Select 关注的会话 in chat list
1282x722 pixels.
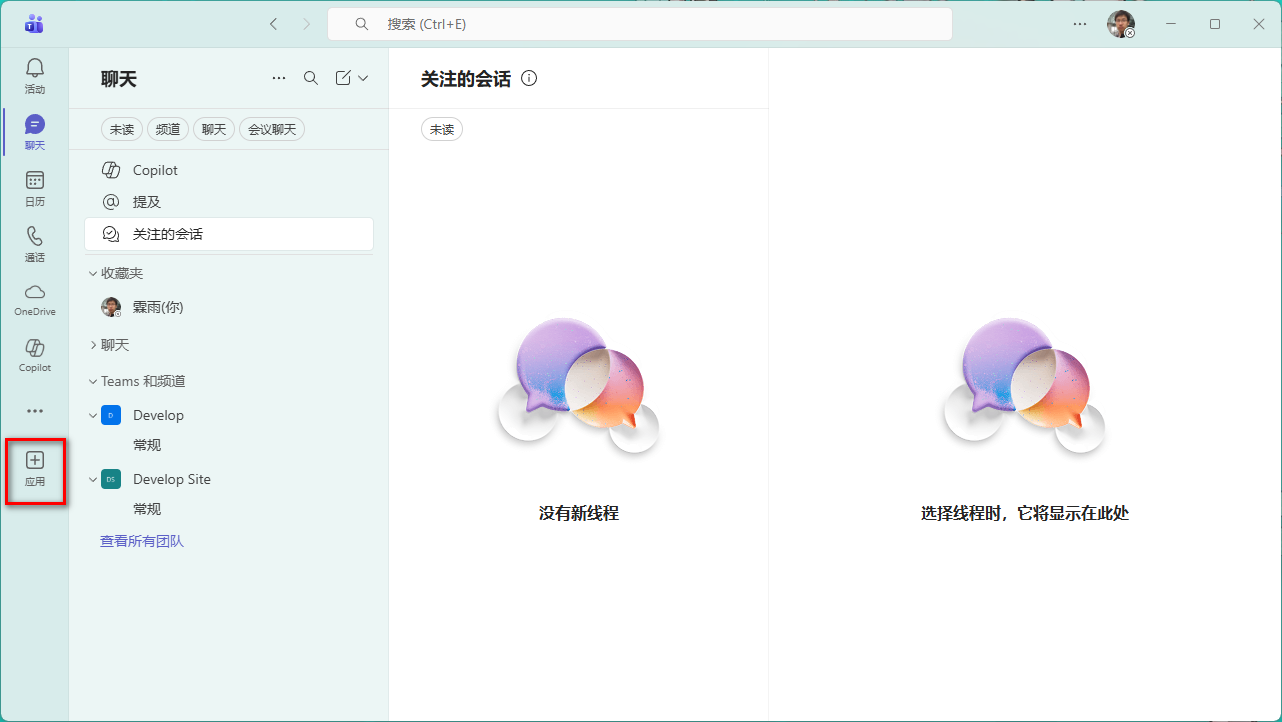(x=229, y=234)
